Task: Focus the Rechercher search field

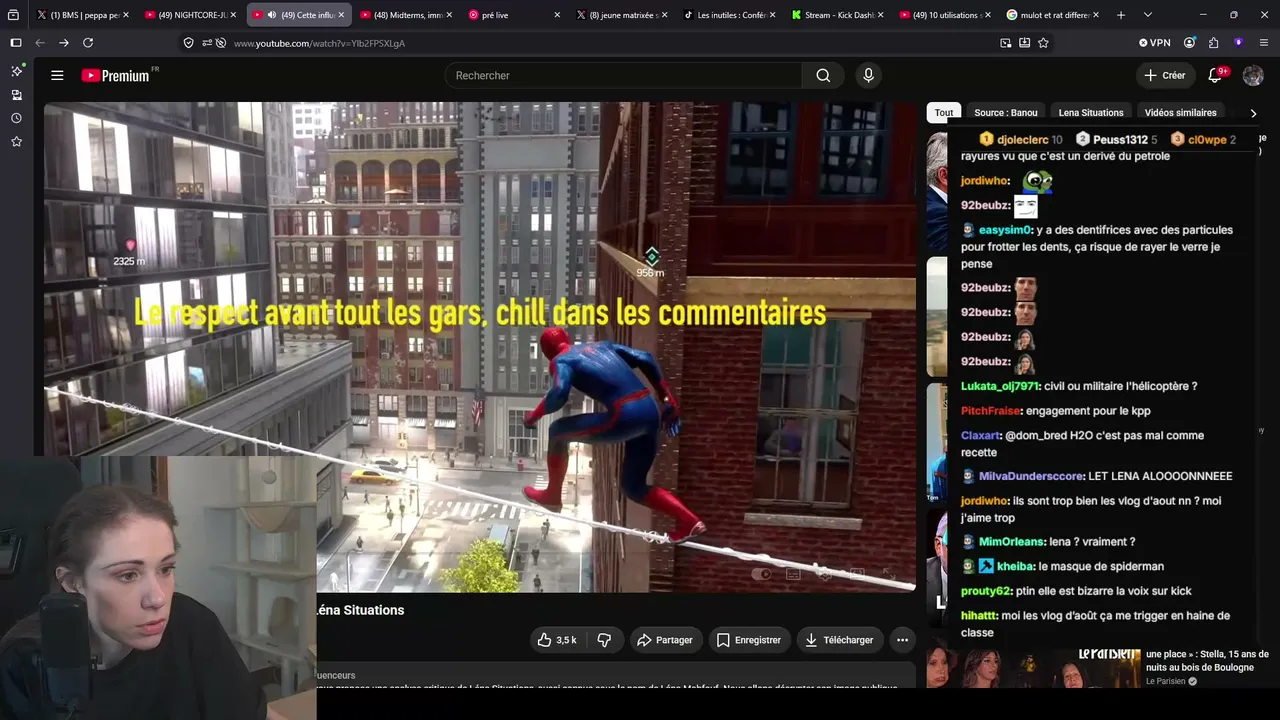Action: 623,75
